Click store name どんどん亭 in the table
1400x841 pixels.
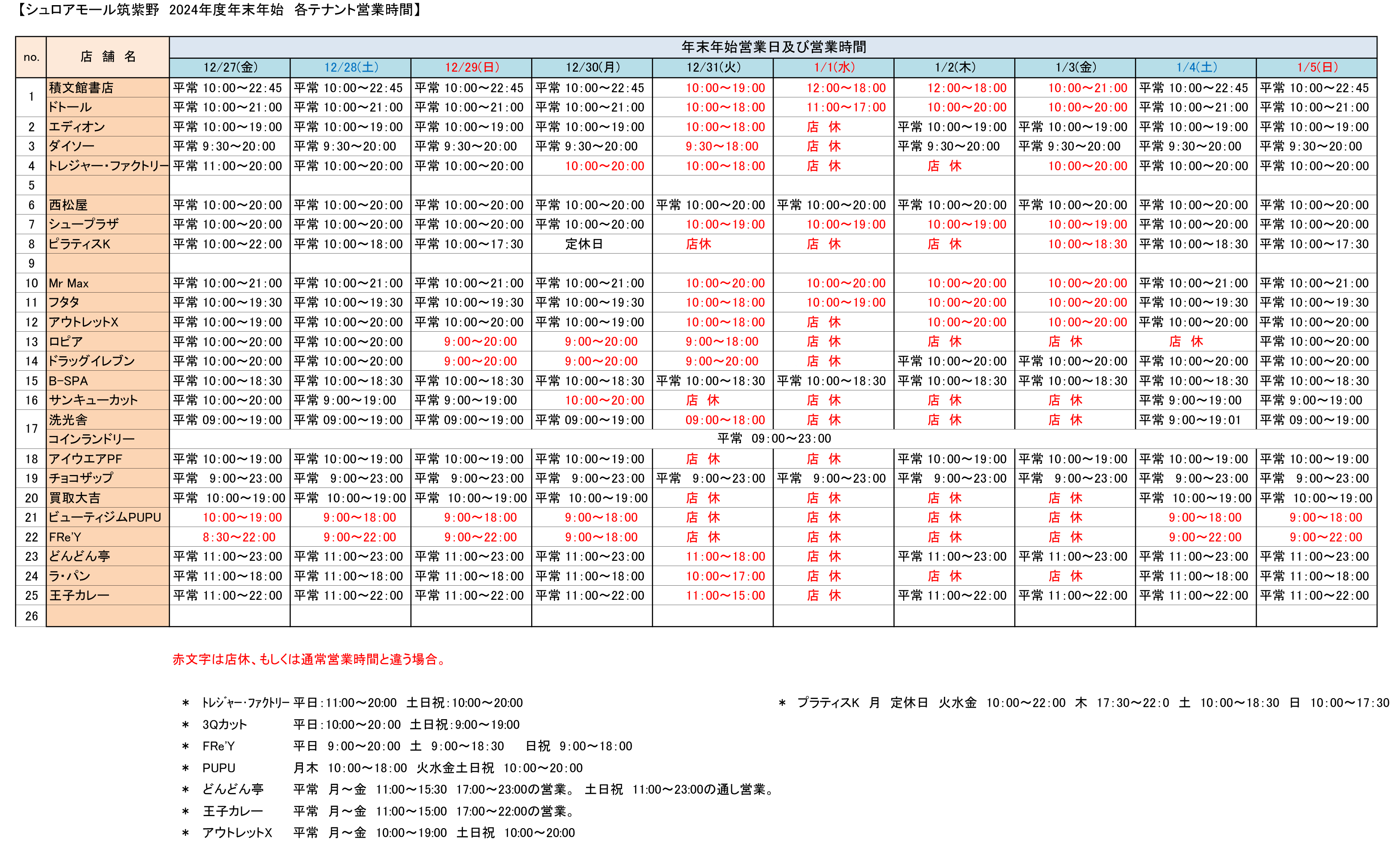pos(79,557)
